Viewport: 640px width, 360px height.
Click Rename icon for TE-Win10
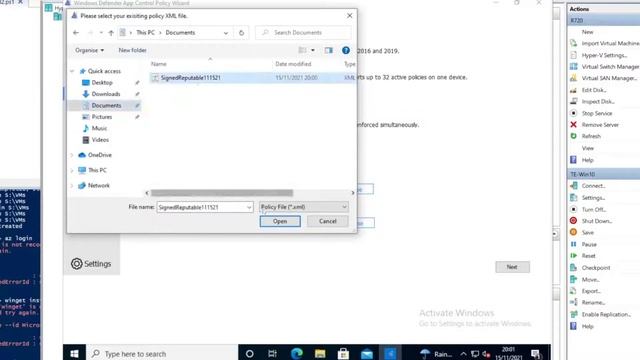pos(573,302)
